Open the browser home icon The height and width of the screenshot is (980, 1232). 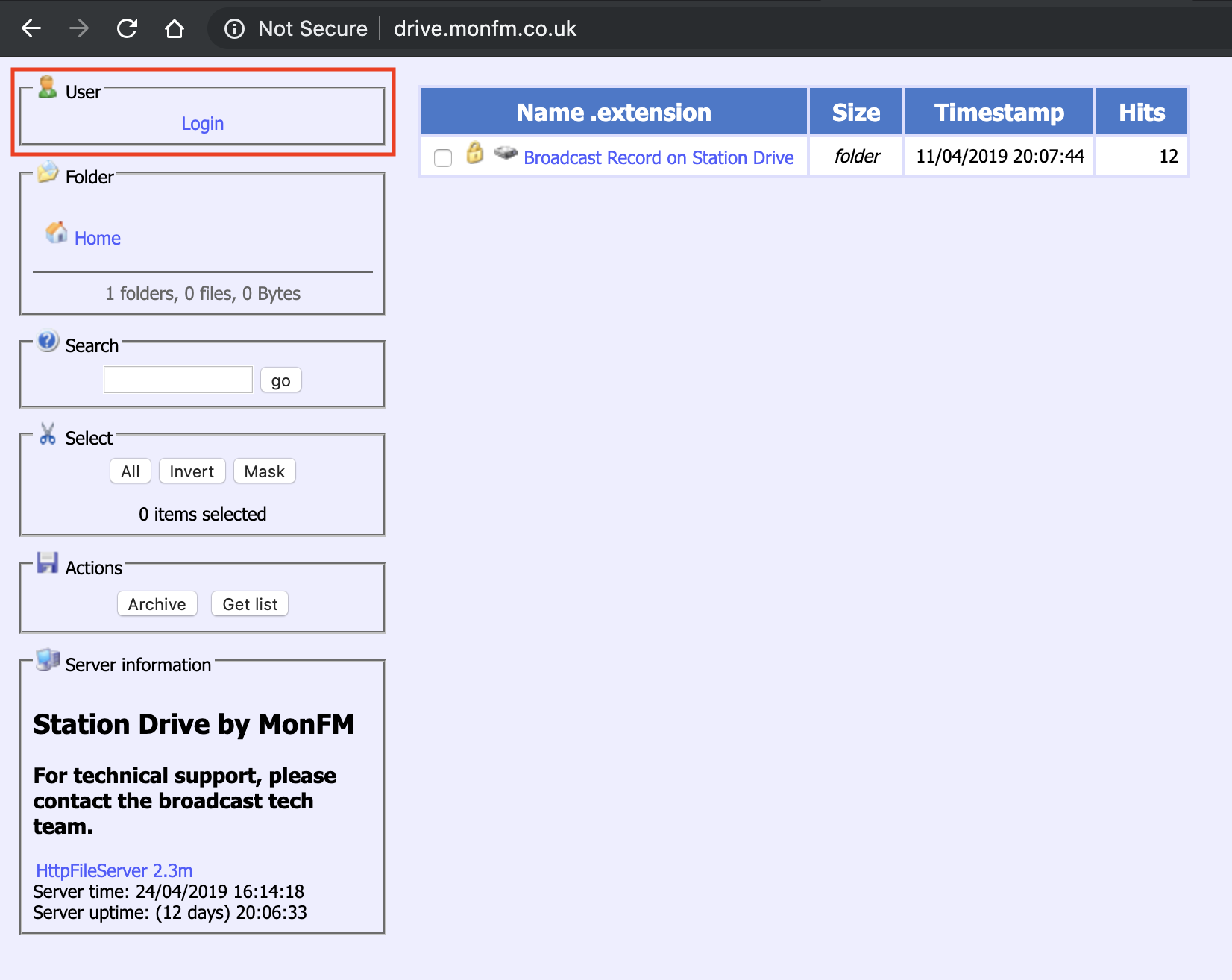coord(175,28)
